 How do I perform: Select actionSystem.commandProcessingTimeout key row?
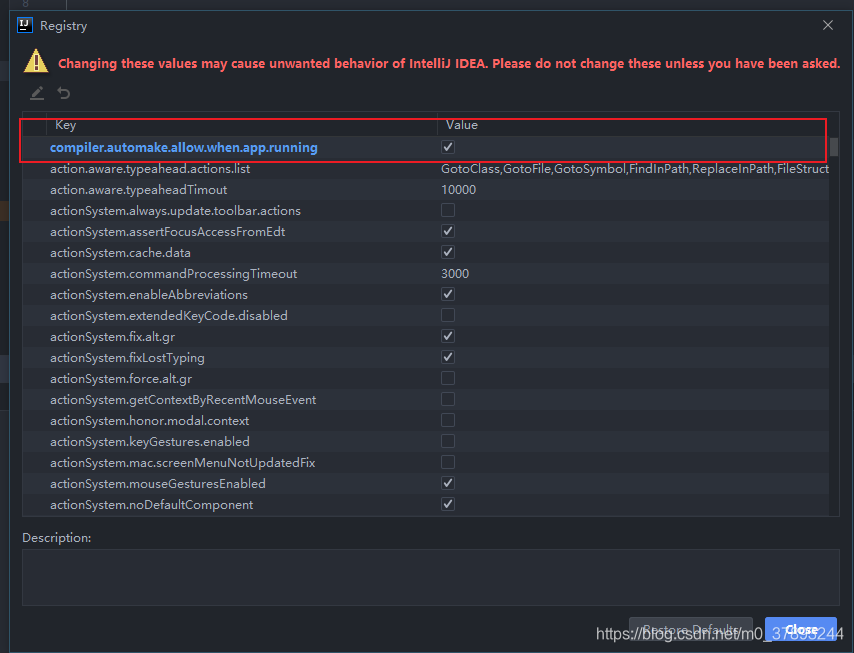point(173,273)
